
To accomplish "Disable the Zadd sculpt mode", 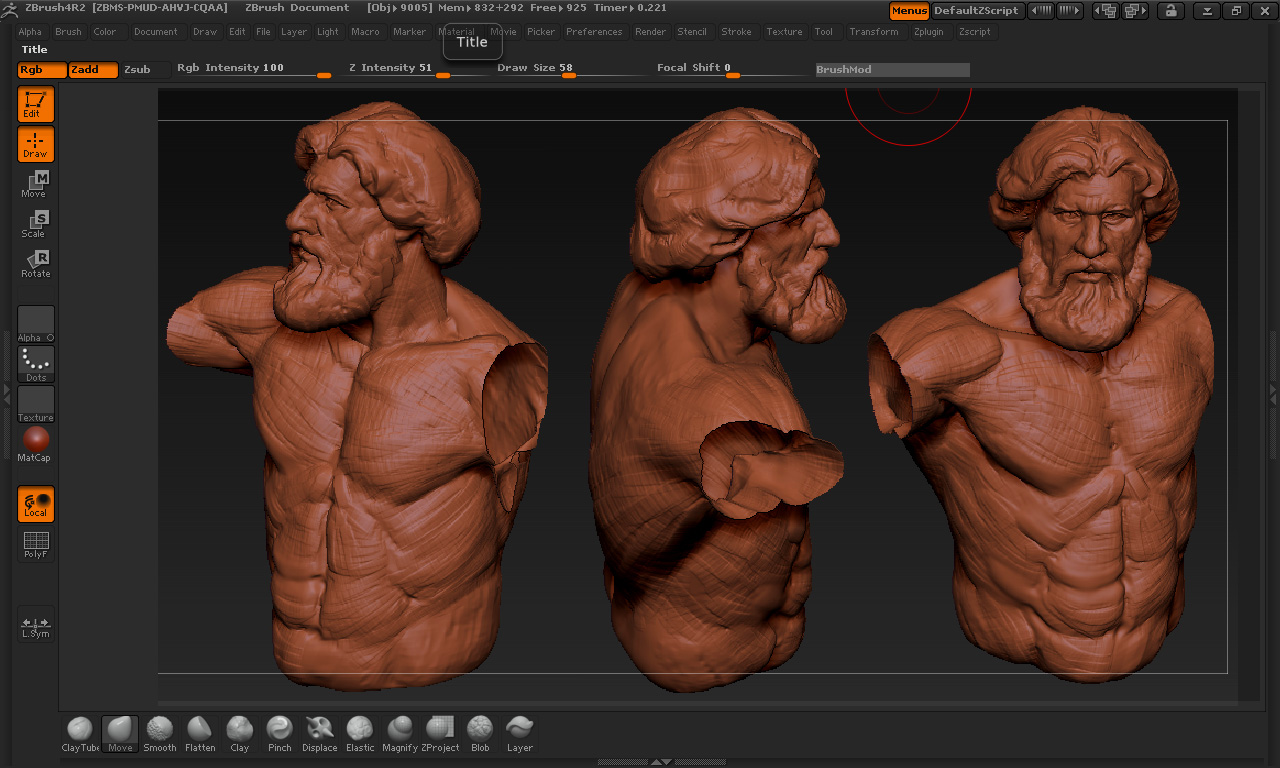I will 94,70.
